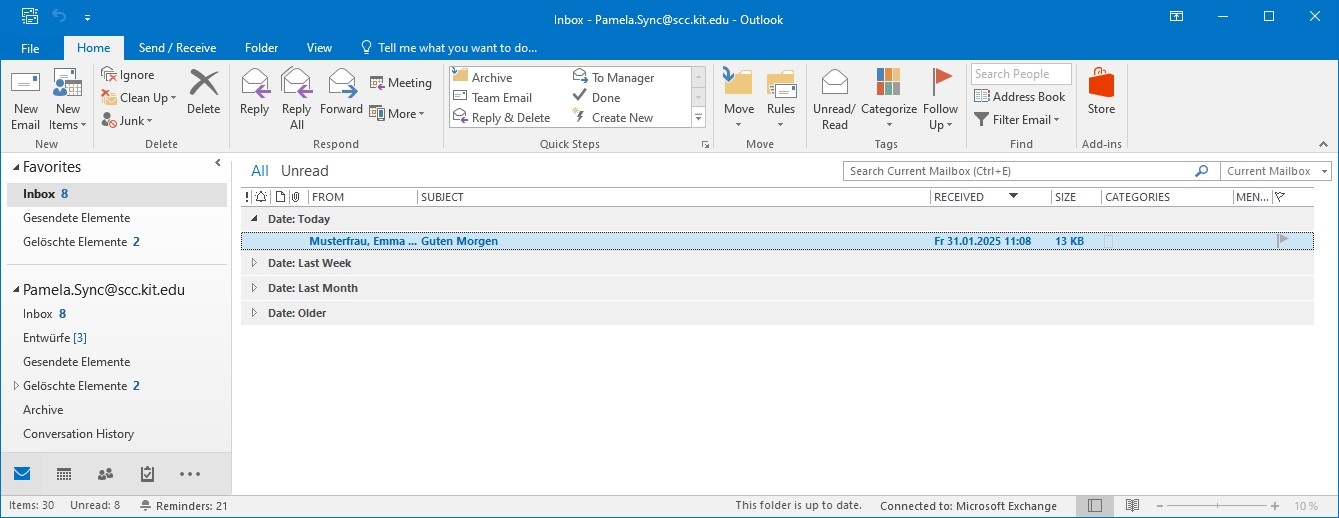Run the Reply & Delete quick step
1339x518 pixels.
coord(502,117)
